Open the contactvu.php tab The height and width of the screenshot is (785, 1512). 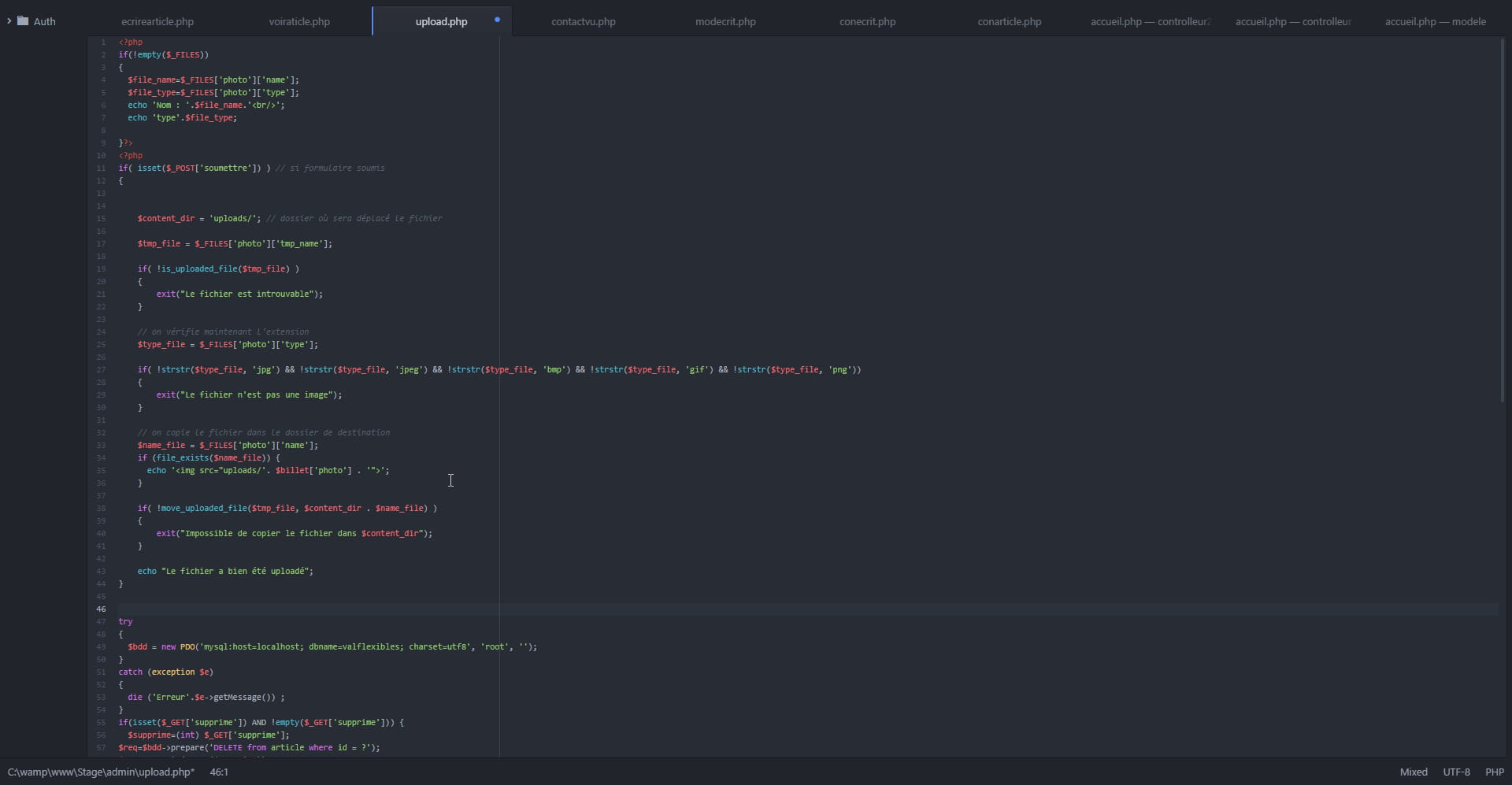[584, 21]
